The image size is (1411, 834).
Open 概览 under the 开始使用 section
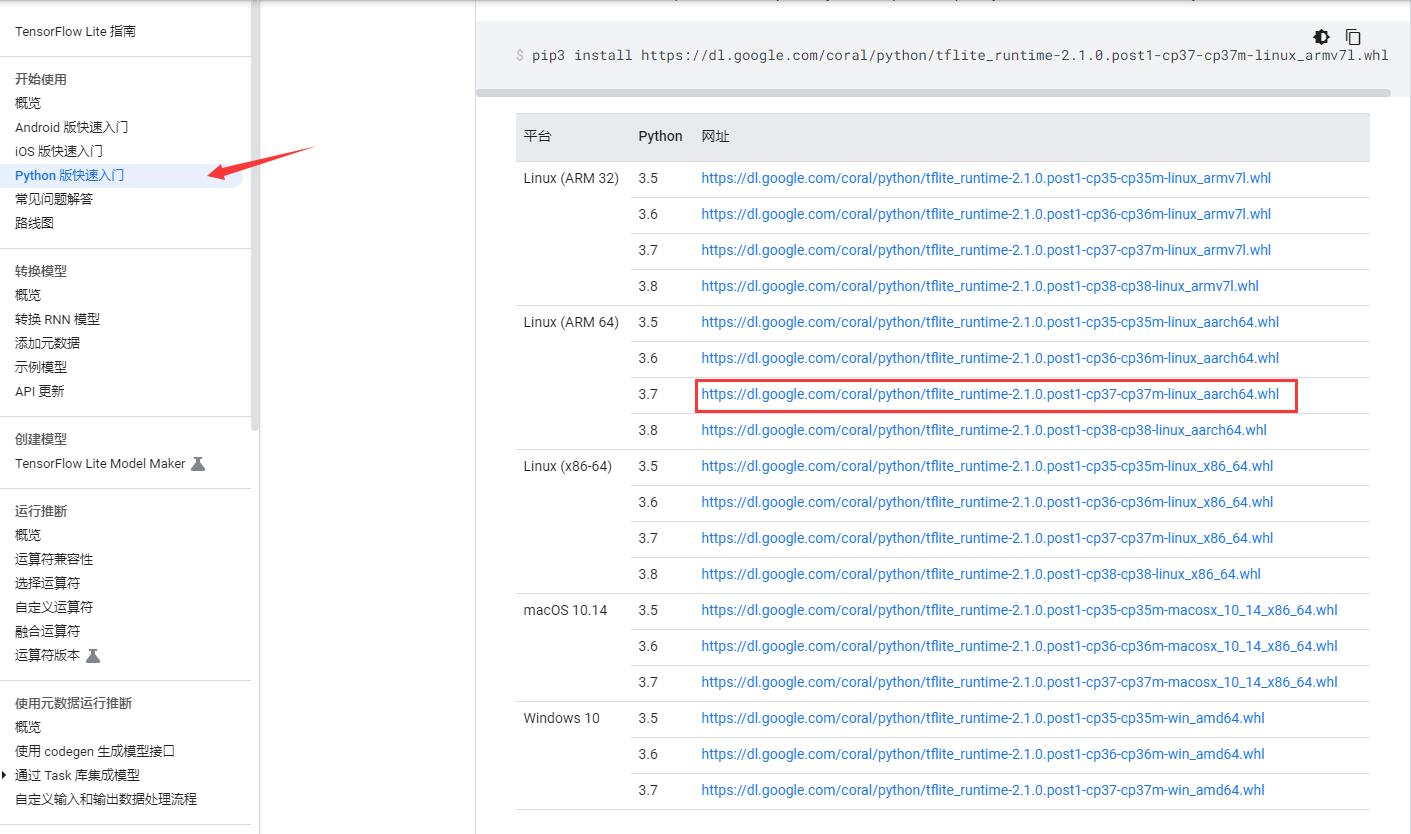pos(28,103)
